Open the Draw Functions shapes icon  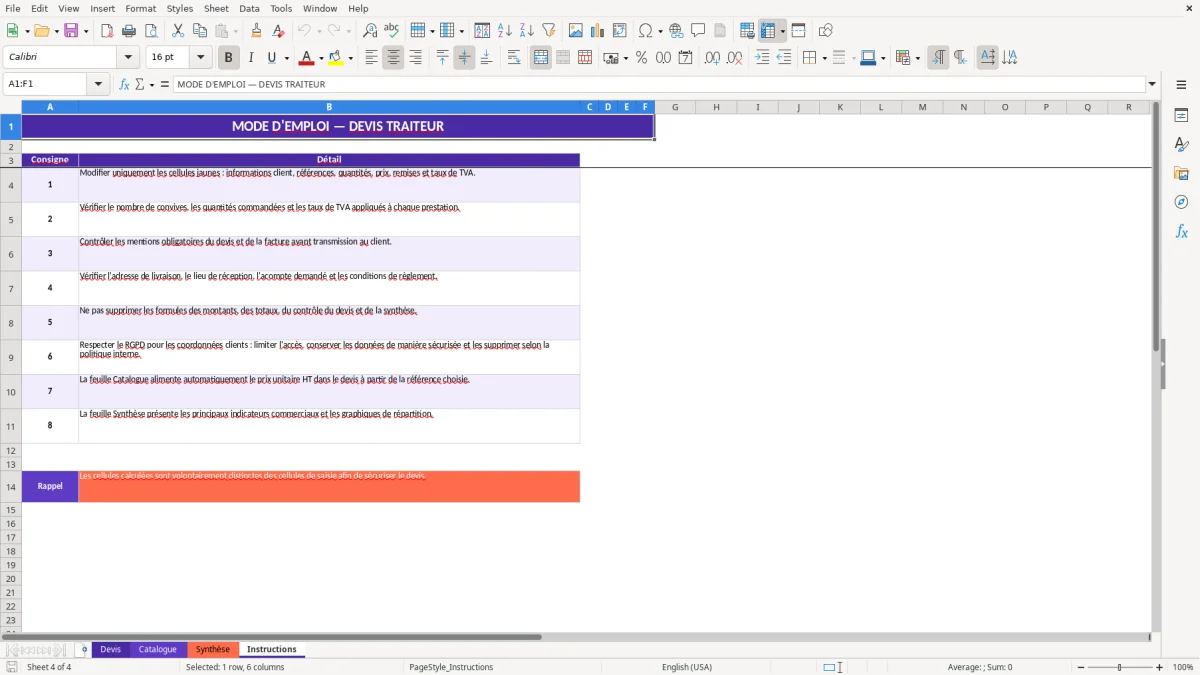826,31
